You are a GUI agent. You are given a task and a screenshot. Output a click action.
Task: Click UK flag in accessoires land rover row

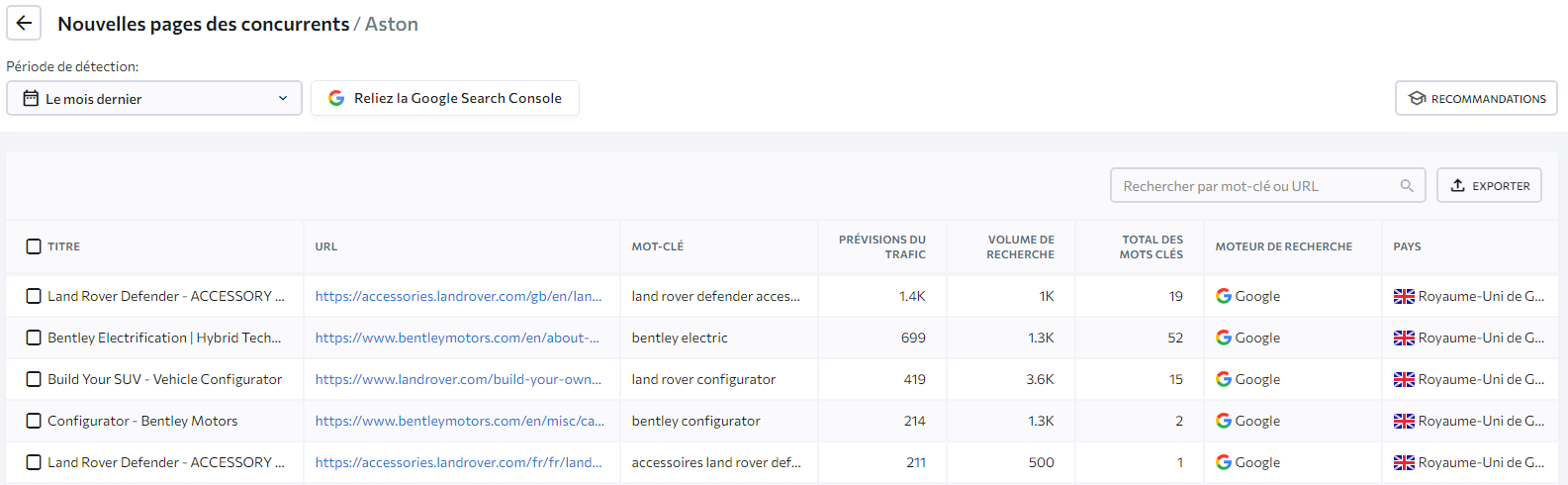[1404, 462]
